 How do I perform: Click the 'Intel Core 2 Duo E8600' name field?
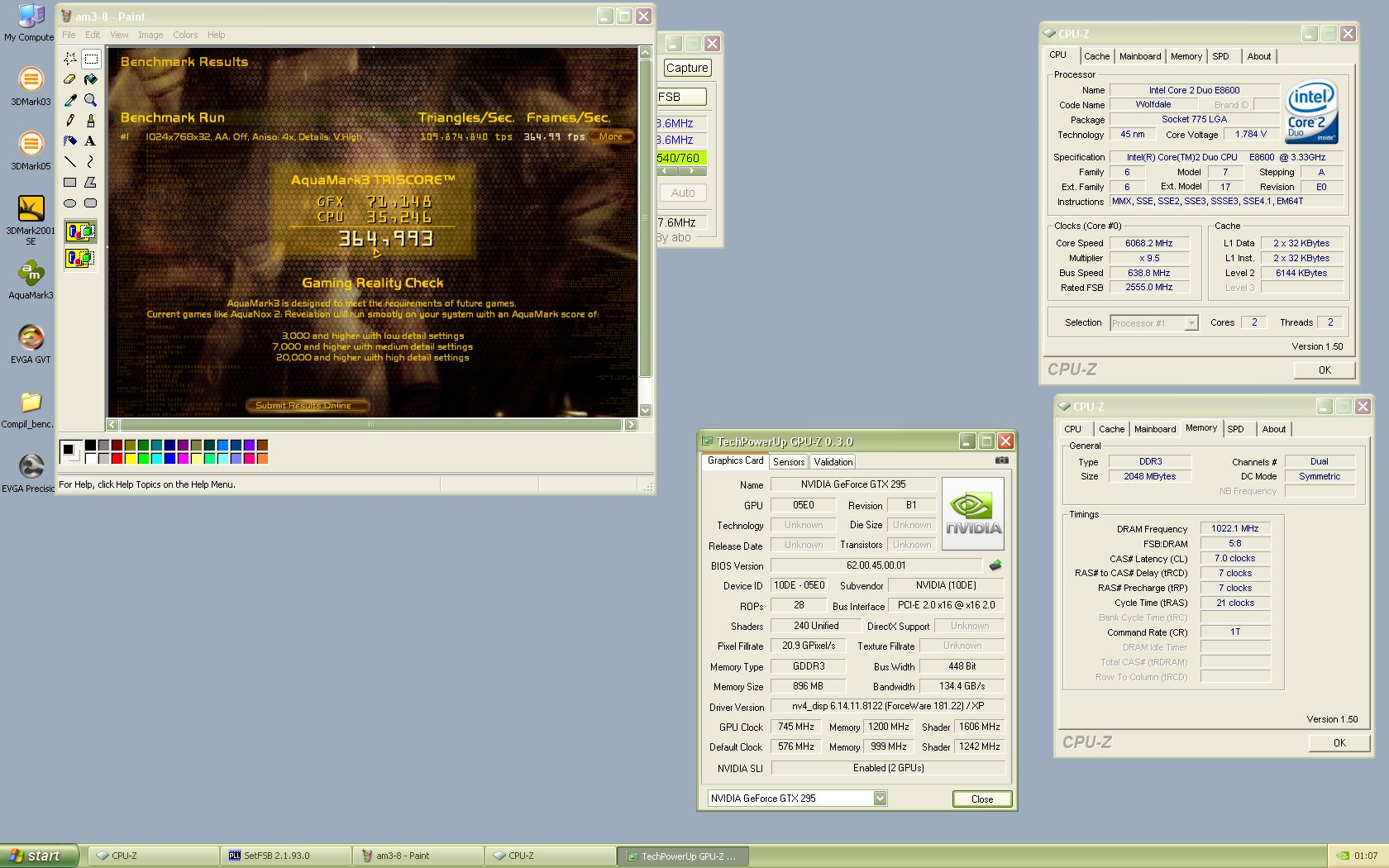click(x=1194, y=90)
